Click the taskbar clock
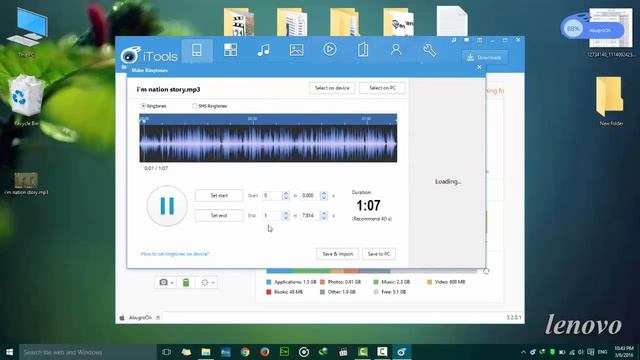640x360 pixels. [624, 352]
